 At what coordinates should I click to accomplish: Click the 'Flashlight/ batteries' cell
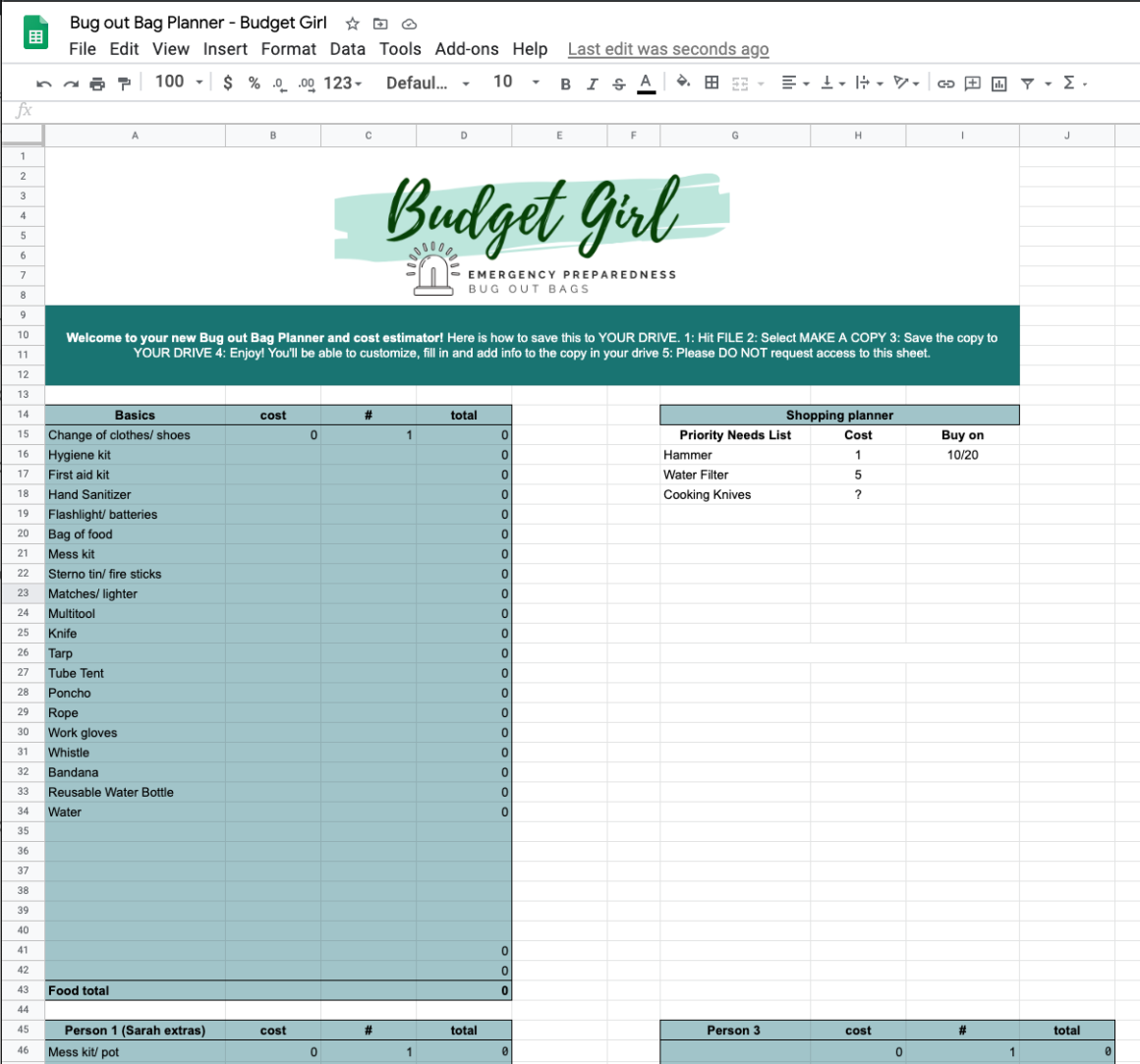coord(136,515)
